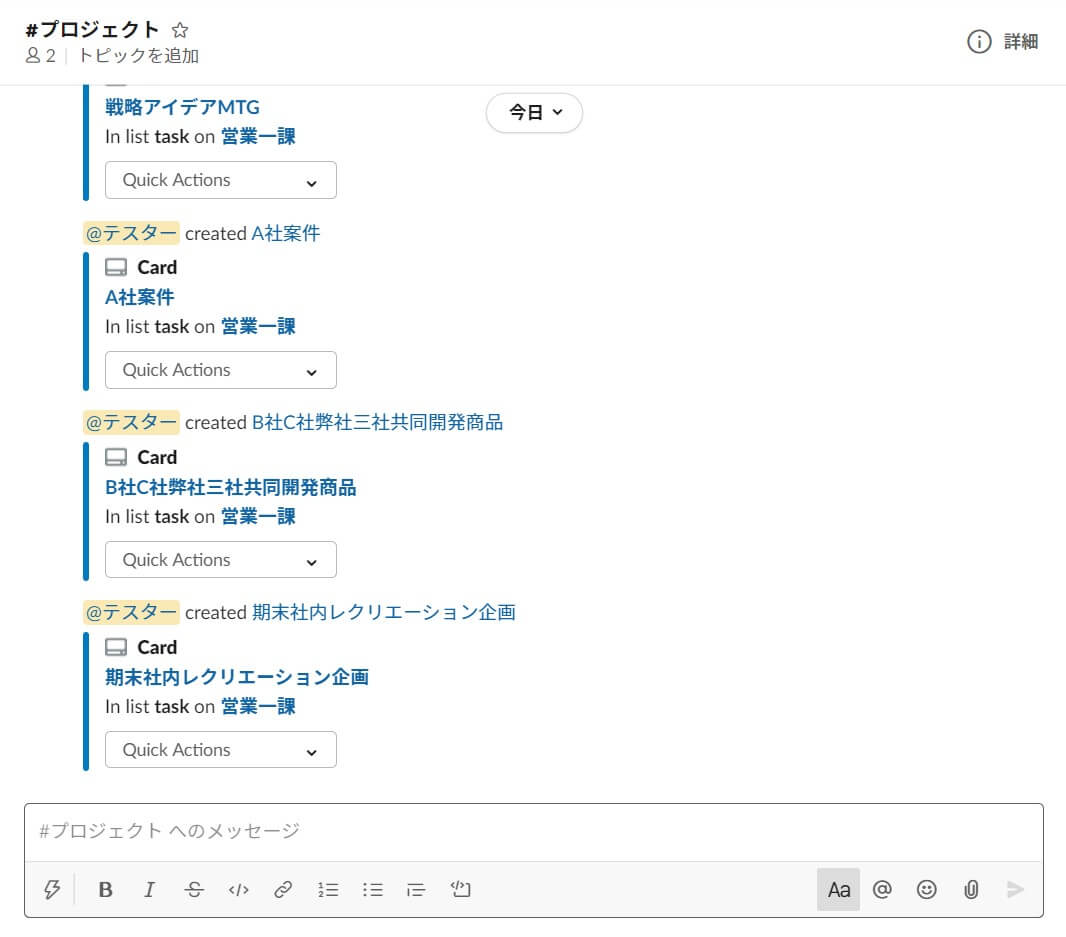The width and height of the screenshot is (1066, 937).
Task: Insert inline code formatting
Action: point(238,889)
